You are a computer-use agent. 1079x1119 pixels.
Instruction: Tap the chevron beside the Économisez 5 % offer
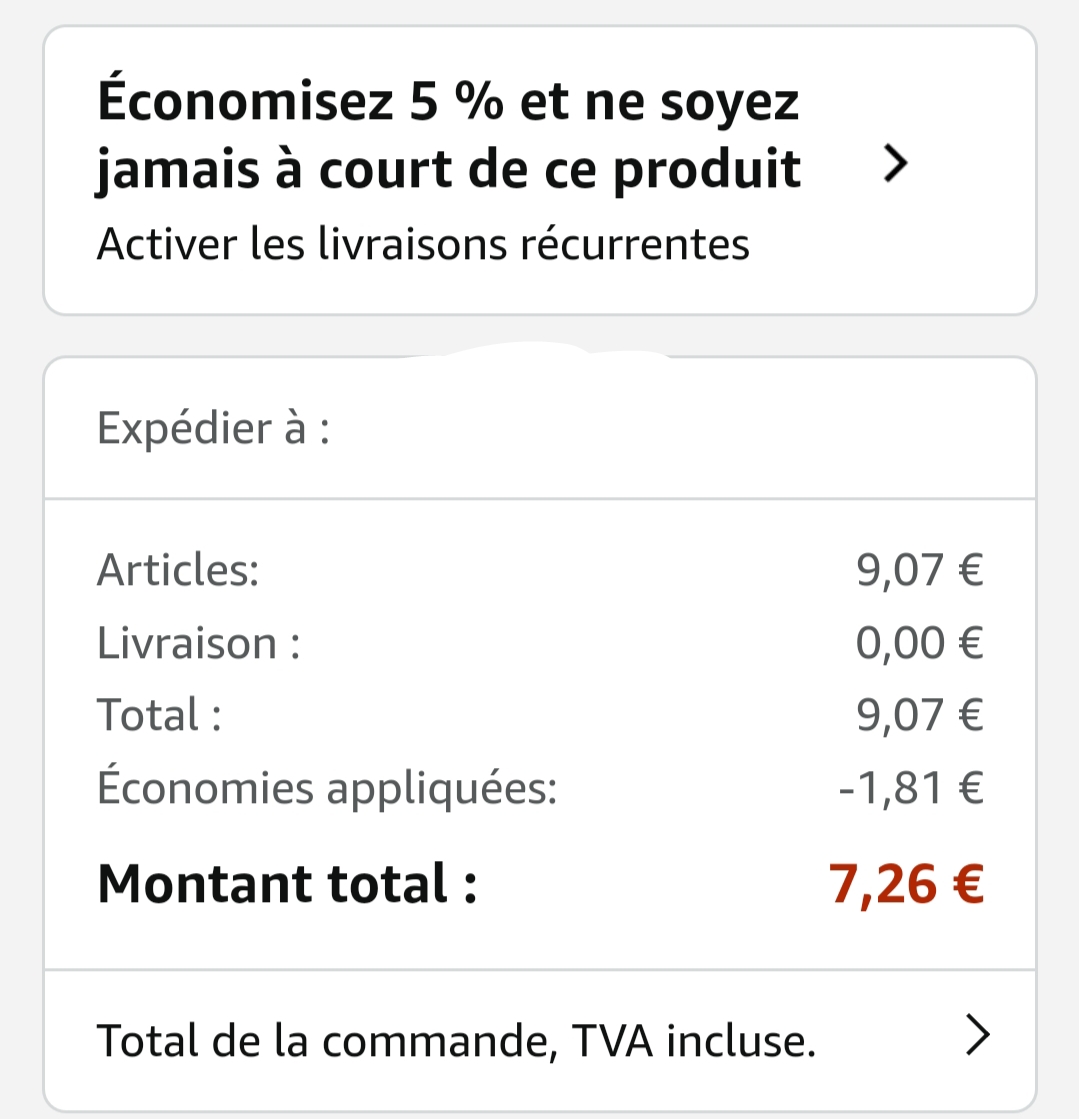tap(895, 164)
